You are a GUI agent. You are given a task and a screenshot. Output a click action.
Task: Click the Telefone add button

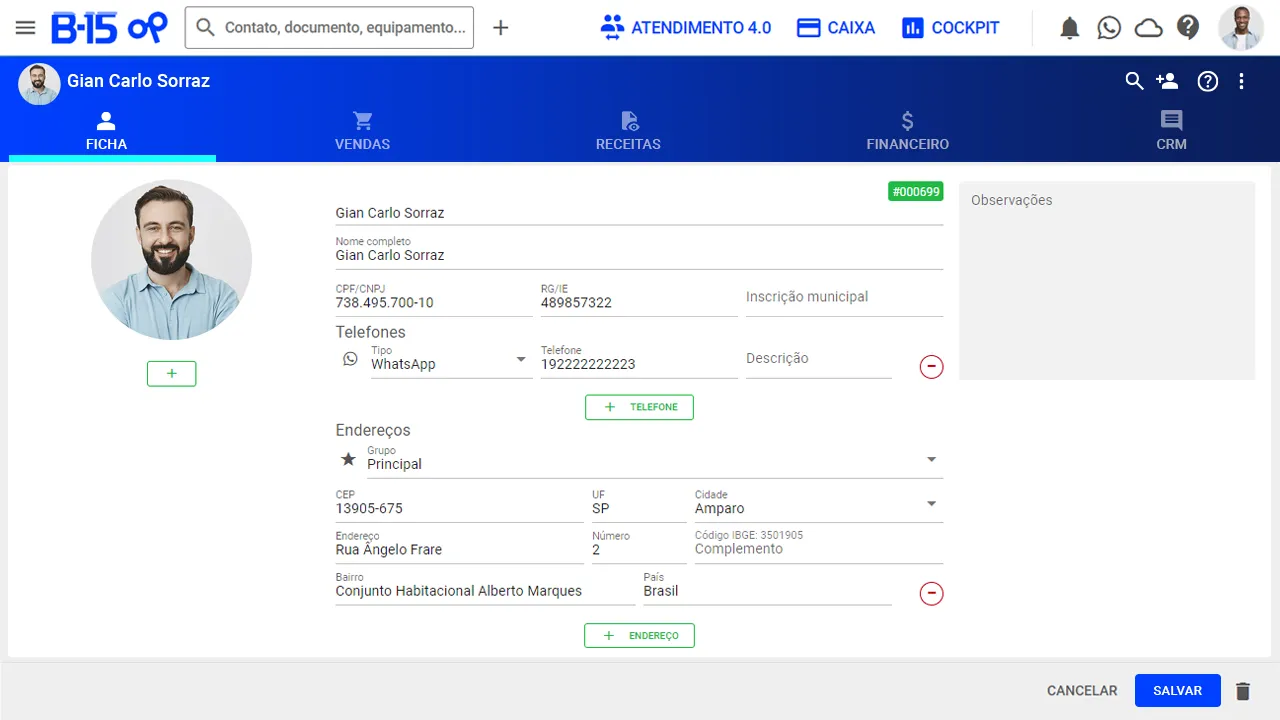[x=639, y=407]
